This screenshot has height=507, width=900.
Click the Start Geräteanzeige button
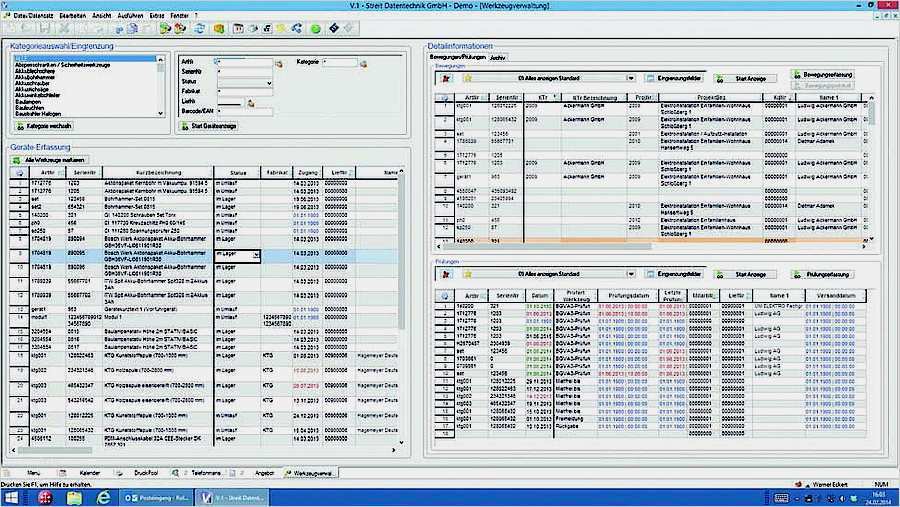[x=211, y=126]
